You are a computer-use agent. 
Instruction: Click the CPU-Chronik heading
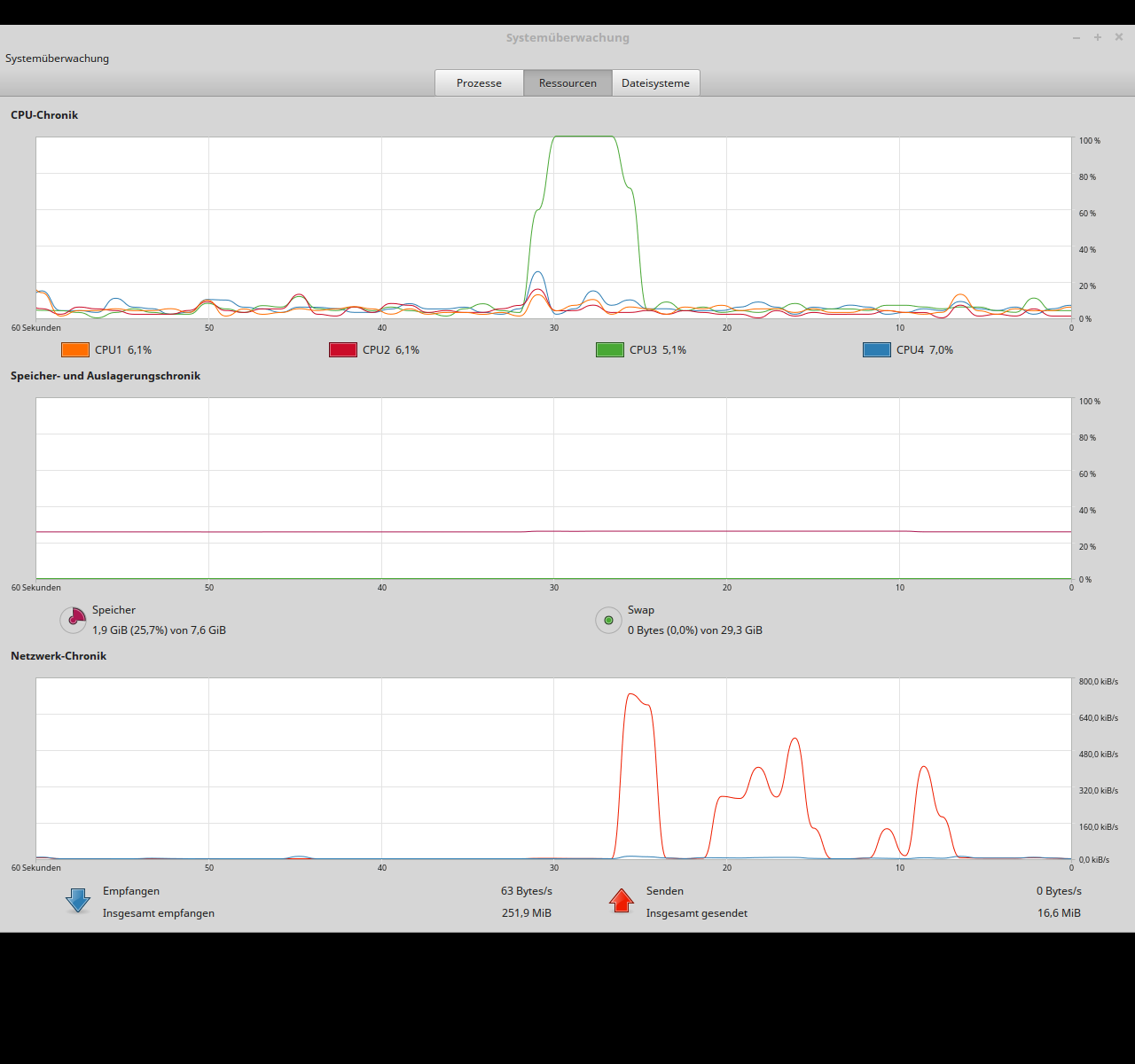click(x=44, y=115)
